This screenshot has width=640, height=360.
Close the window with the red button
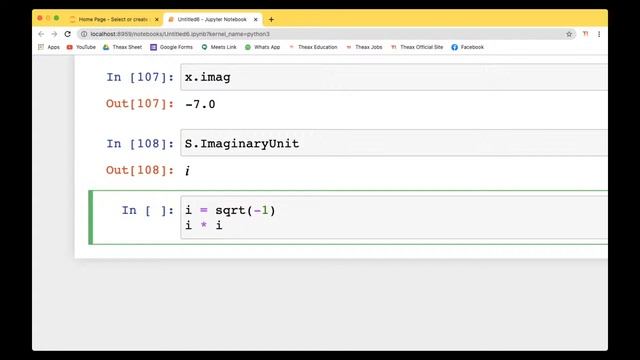[40, 18]
